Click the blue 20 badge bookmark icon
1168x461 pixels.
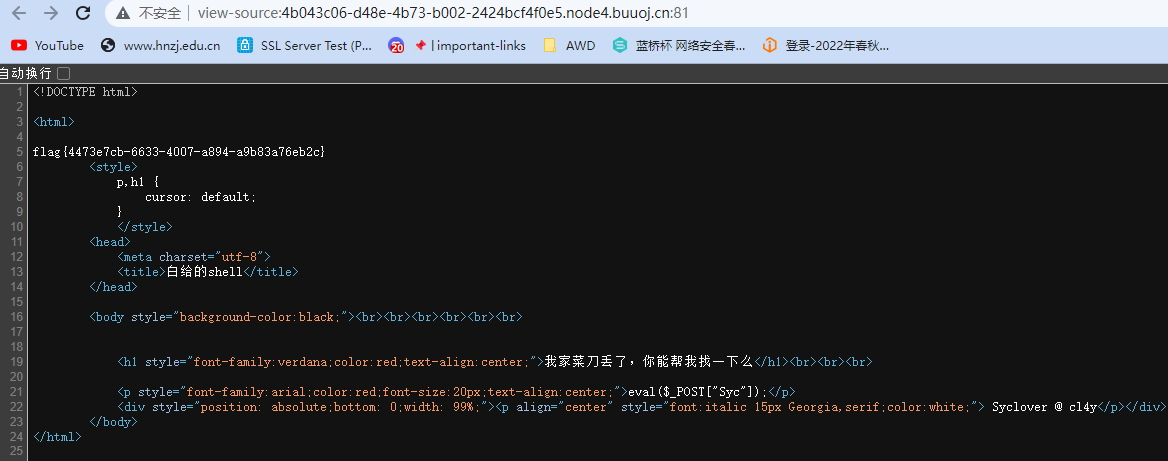coord(396,45)
